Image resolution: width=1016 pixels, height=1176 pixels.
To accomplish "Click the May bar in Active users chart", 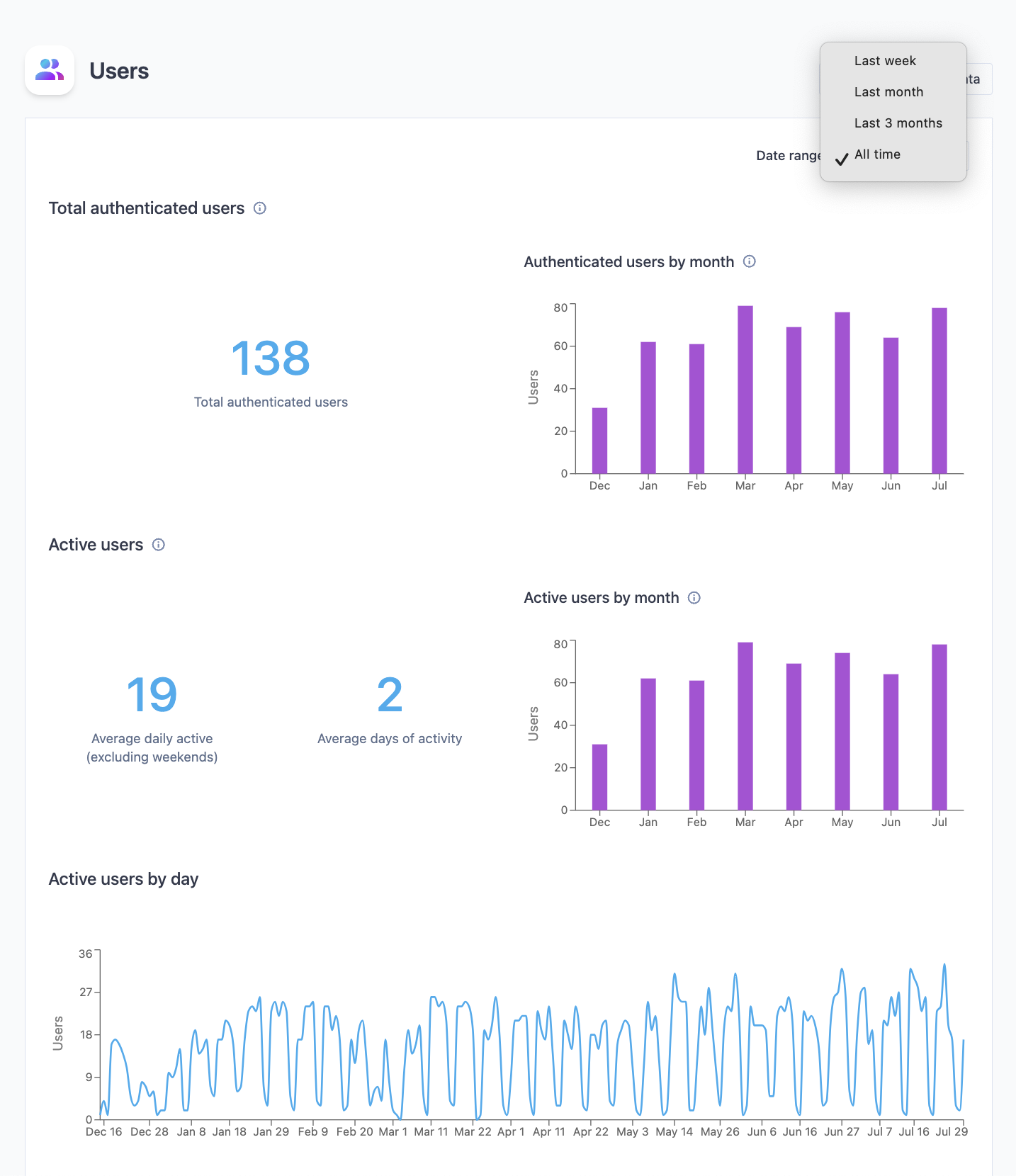I will 842,731.
